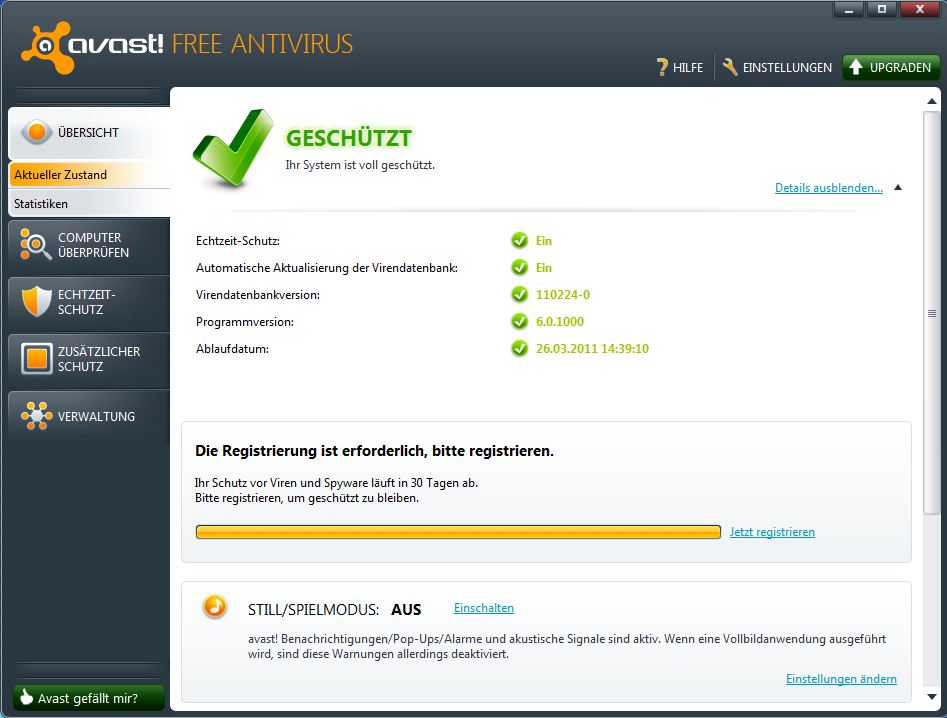This screenshot has height=718, width=947.
Task: Click the wrench Einstellungen icon
Action: click(730, 67)
